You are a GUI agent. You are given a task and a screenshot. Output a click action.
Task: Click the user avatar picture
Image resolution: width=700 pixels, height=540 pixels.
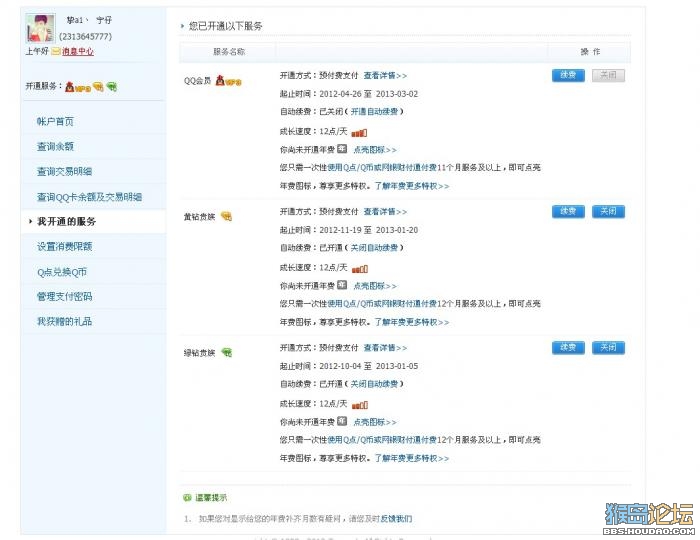[41, 28]
